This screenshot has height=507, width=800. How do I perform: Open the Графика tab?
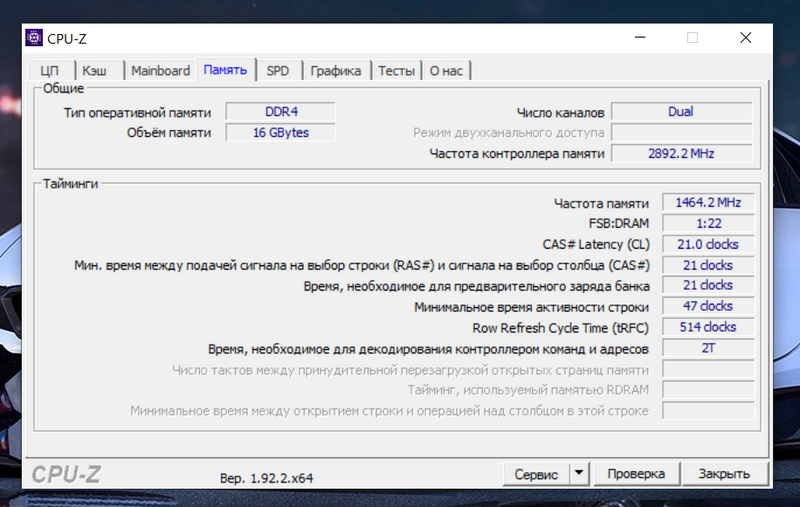335,71
